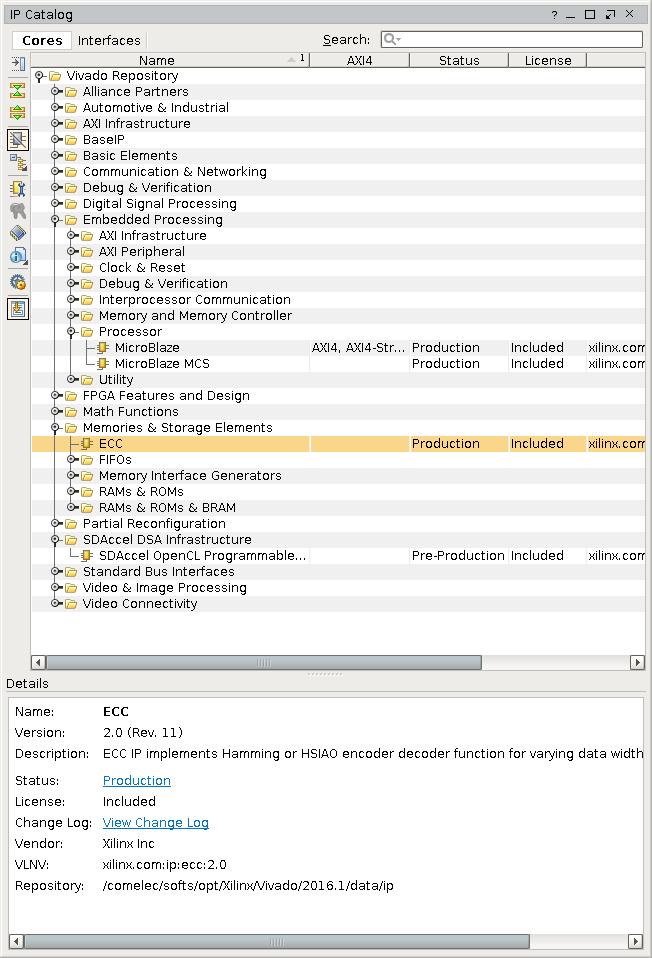Expand the Alliance Partners folder
652x958 pixels.
[x=56, y=92]
